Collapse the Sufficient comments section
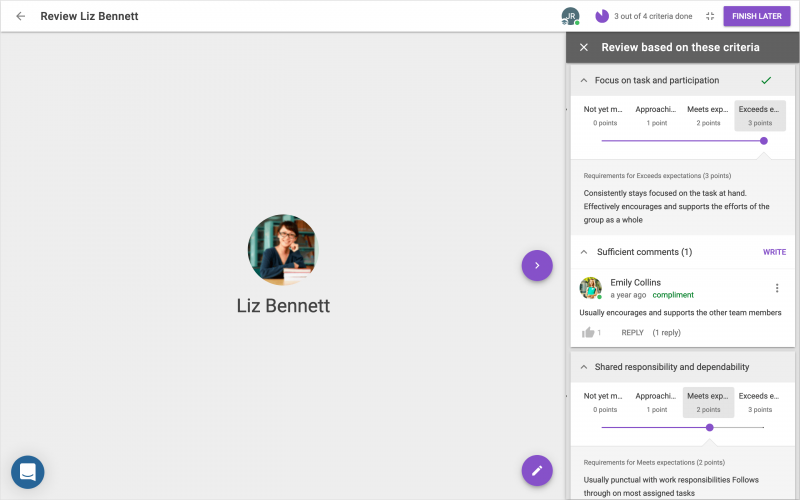The height and width of the screenshot is (500, 800). coord(584,252)
